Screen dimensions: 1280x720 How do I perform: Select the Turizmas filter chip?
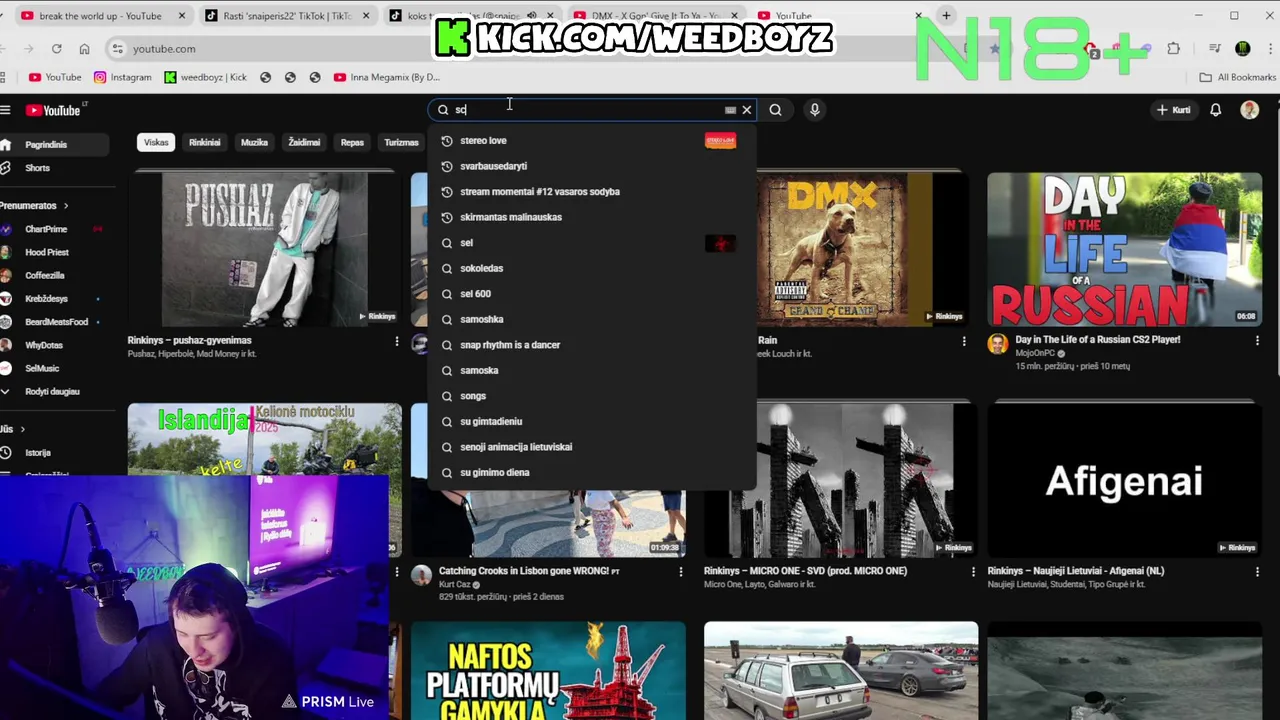coord(401,143)
